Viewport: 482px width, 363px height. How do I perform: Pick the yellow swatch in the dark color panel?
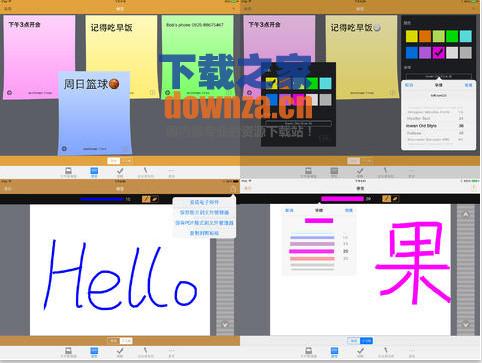[x=412, y=36]
